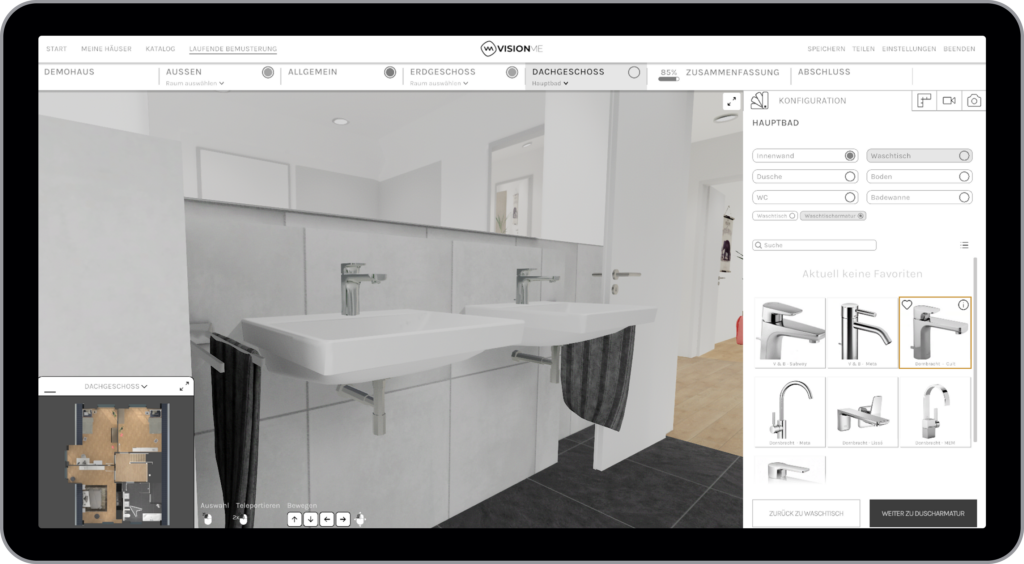Show info for the selected faucet
This screenshot has width=1024, height=564.
pos(963,305)
